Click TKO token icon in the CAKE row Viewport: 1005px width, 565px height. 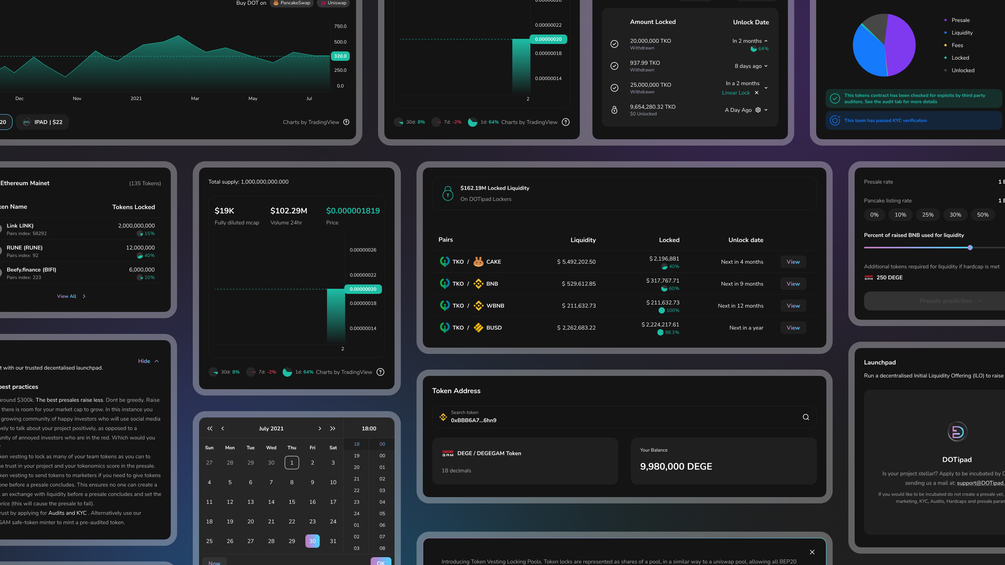[x=444, y=261]
